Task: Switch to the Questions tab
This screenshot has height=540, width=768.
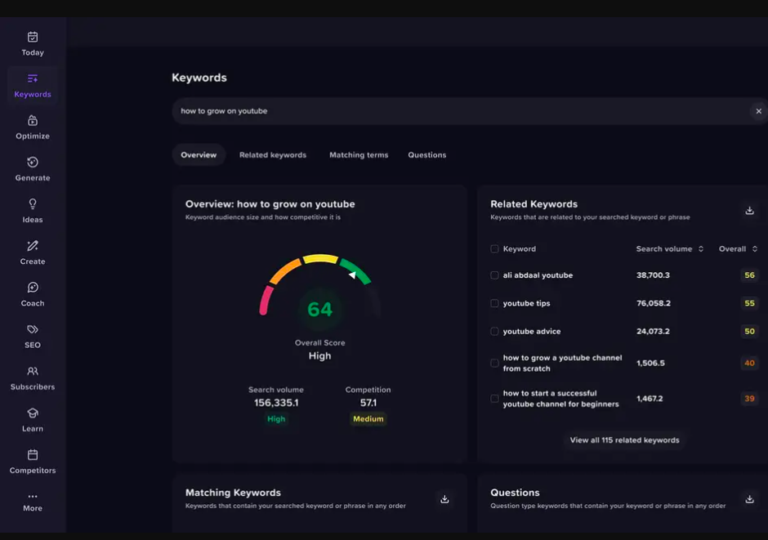Action: (427, 155)
